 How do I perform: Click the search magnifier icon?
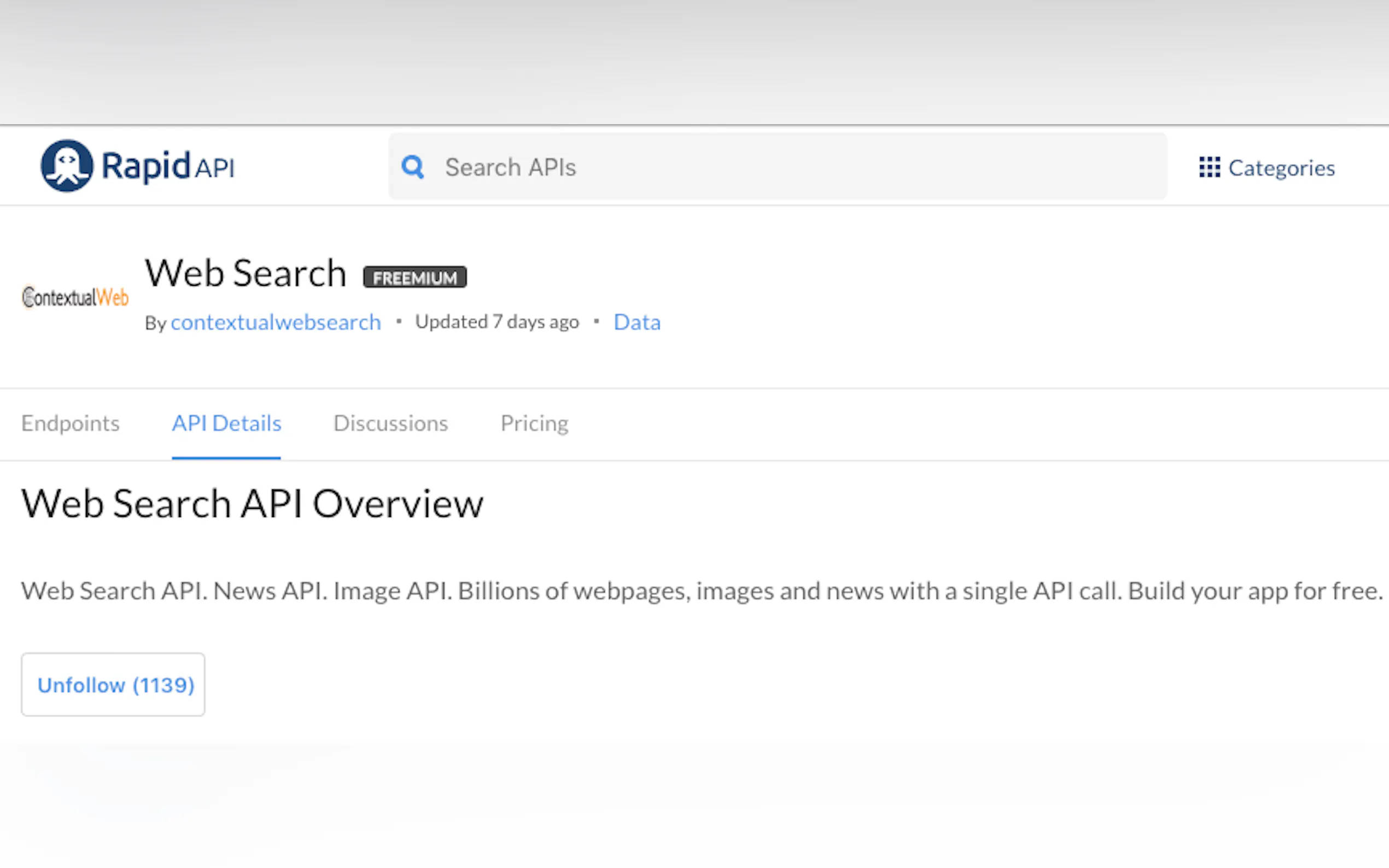click(412, 167)
